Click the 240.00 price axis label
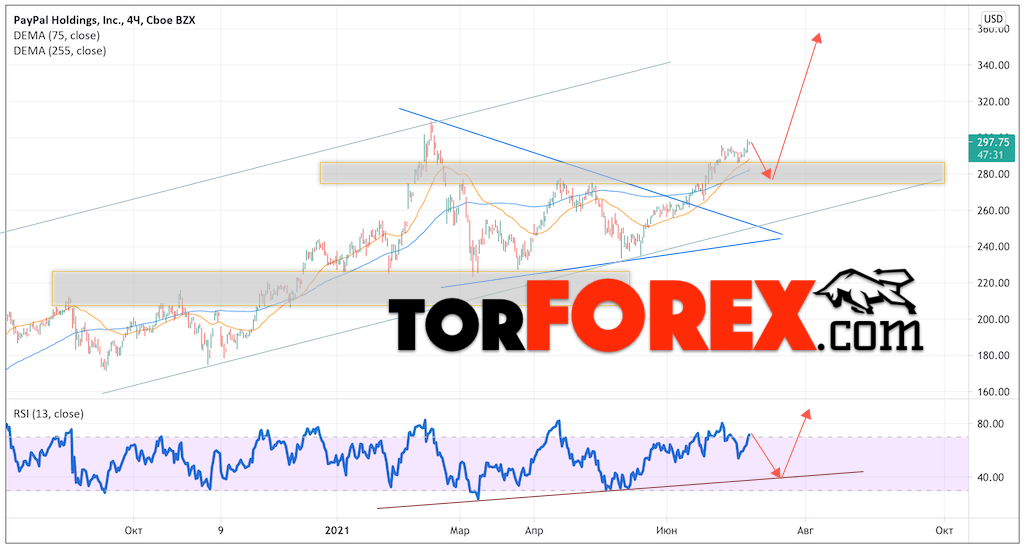 tap(994, 247)
